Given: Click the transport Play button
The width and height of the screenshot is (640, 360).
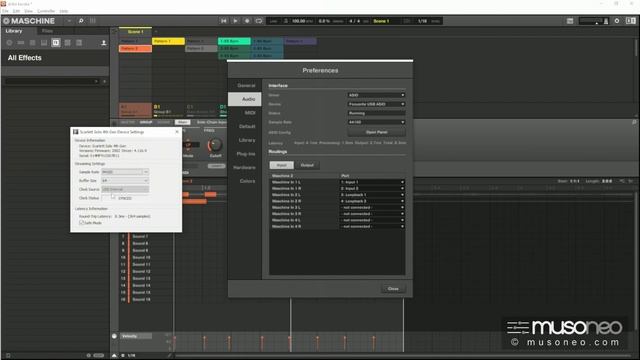Looking at the screenshot, I should point(235,21).
